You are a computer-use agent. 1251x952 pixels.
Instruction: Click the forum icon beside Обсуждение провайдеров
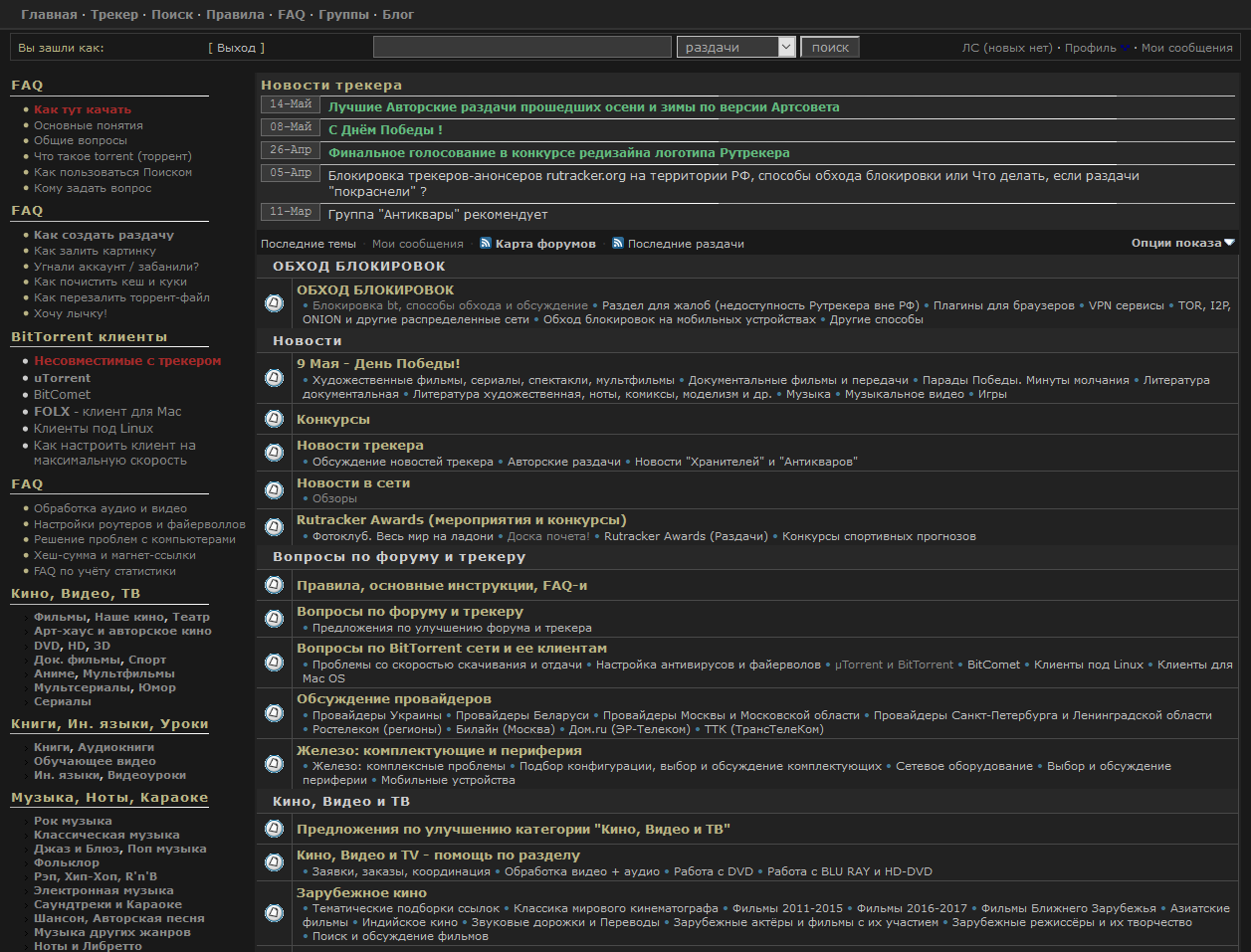click(x=275, y=713)
